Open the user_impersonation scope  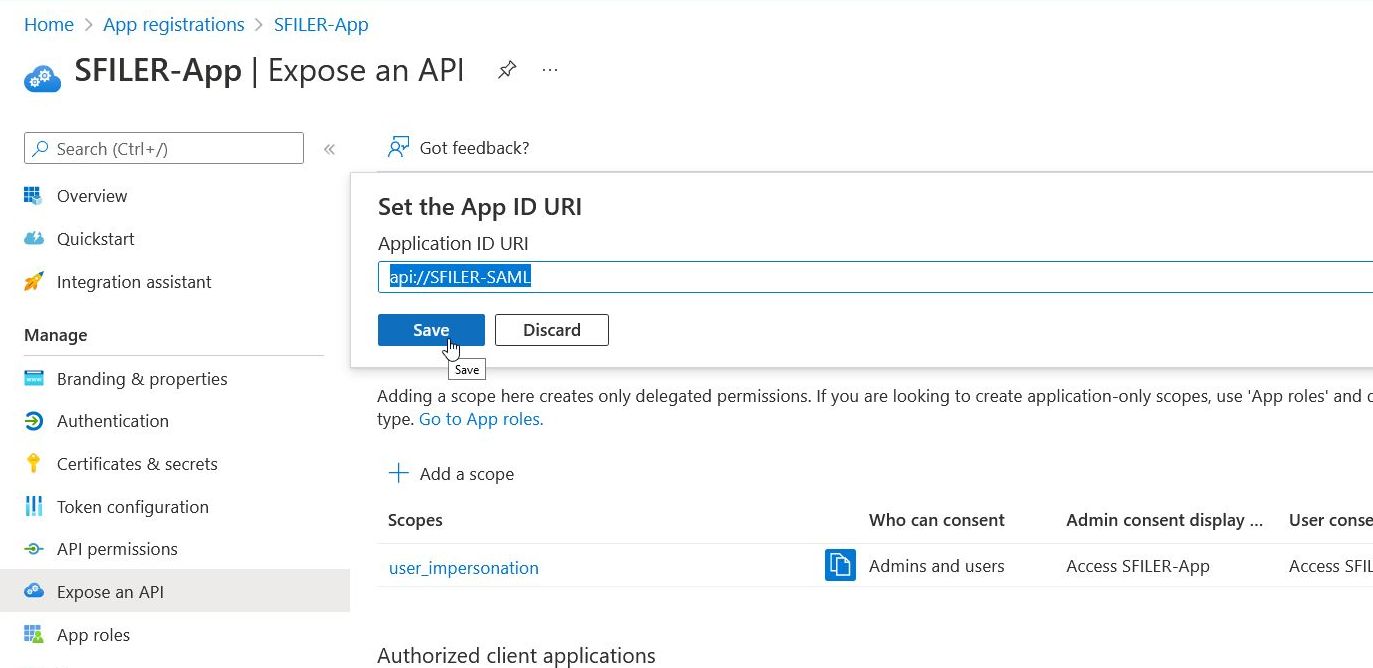click(464, 568)
